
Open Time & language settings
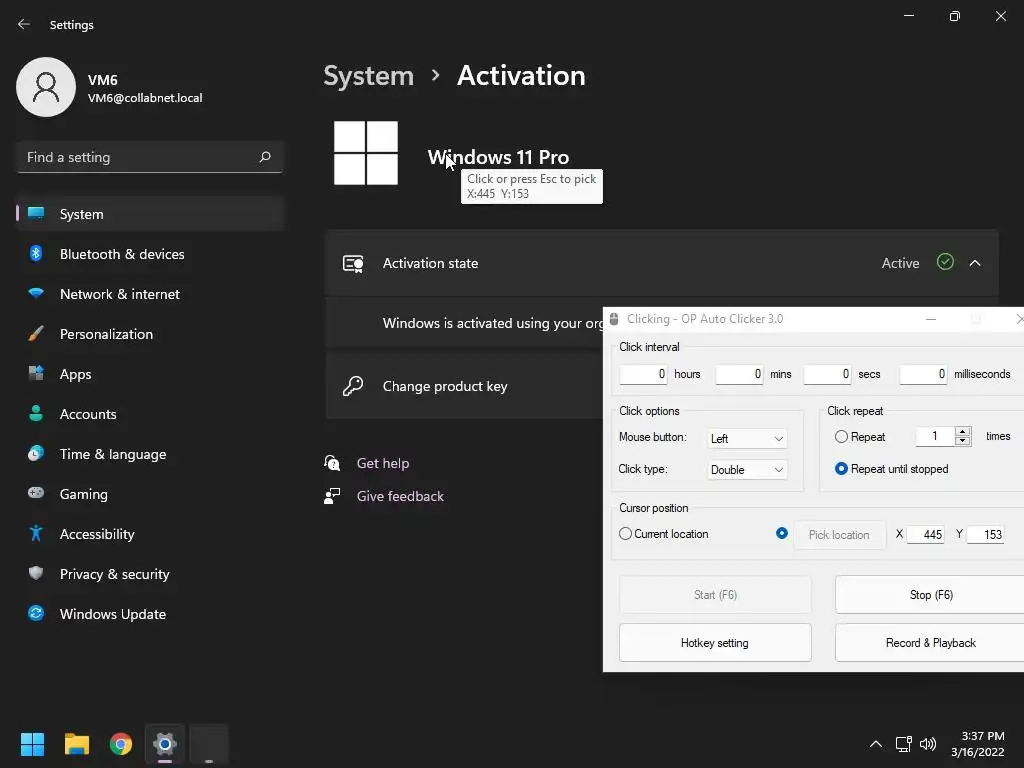coord(150,454)
